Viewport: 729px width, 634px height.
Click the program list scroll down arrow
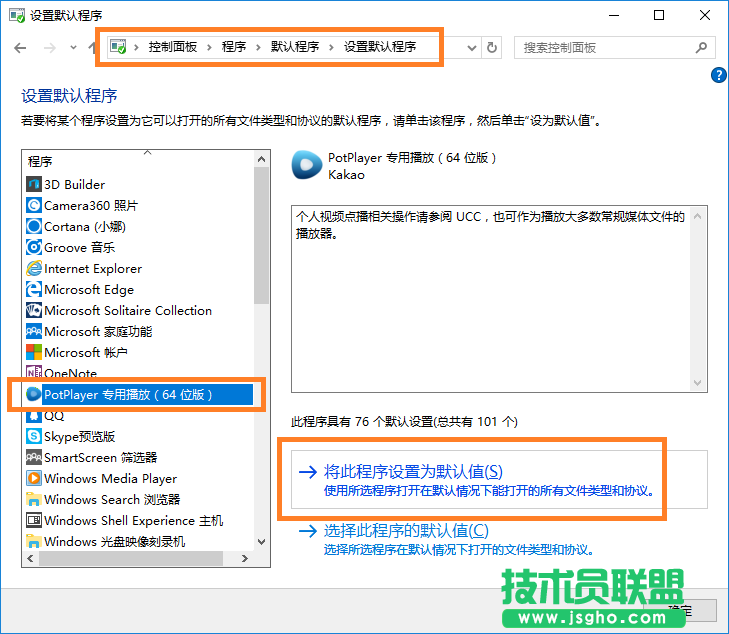(x=261, y=542)
